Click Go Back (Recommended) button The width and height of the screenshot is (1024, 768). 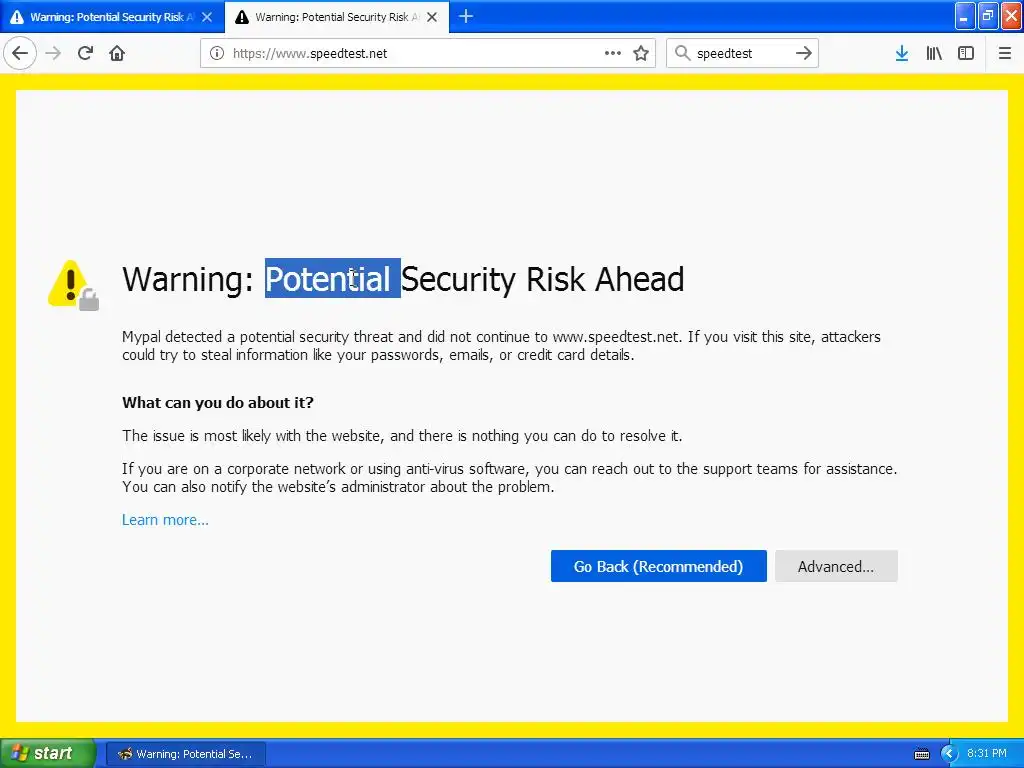[x=658, y=566]
